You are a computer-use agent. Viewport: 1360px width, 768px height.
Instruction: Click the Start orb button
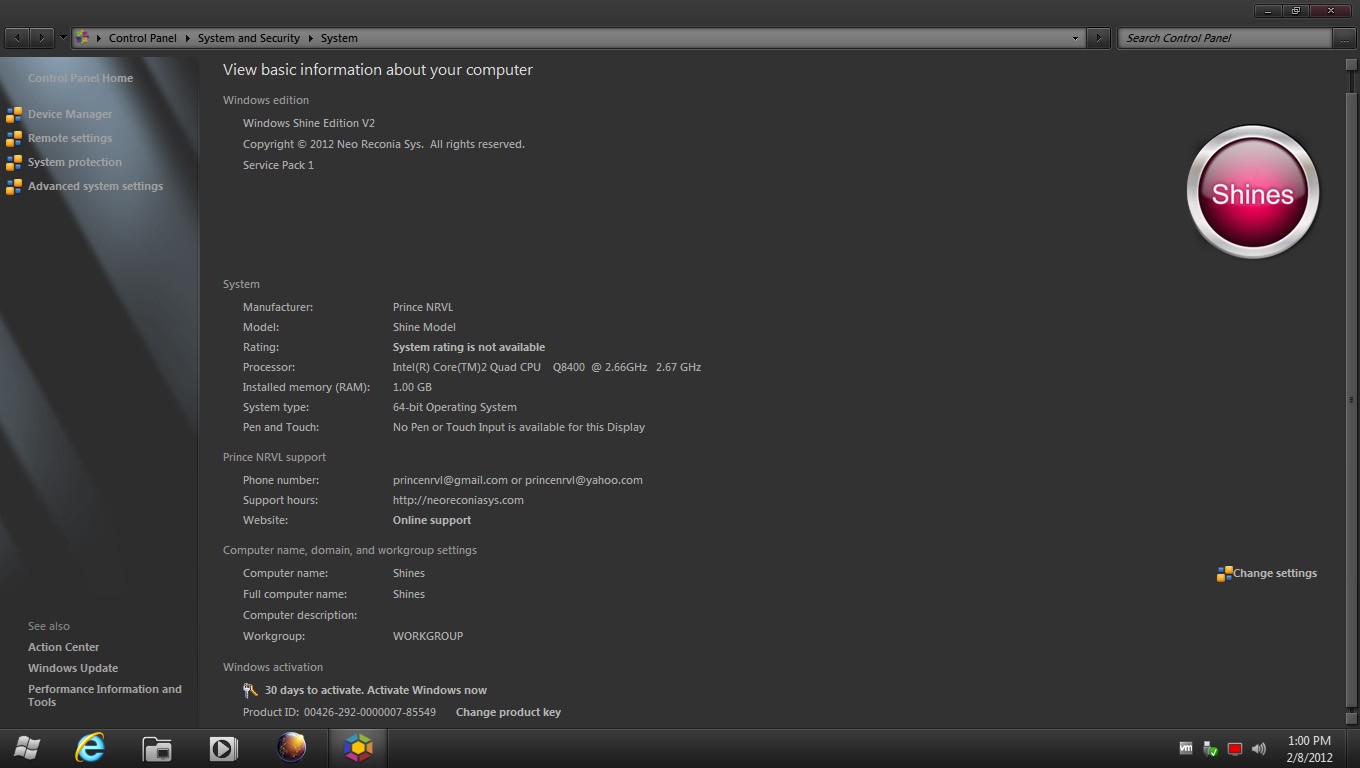pos(28,747)
